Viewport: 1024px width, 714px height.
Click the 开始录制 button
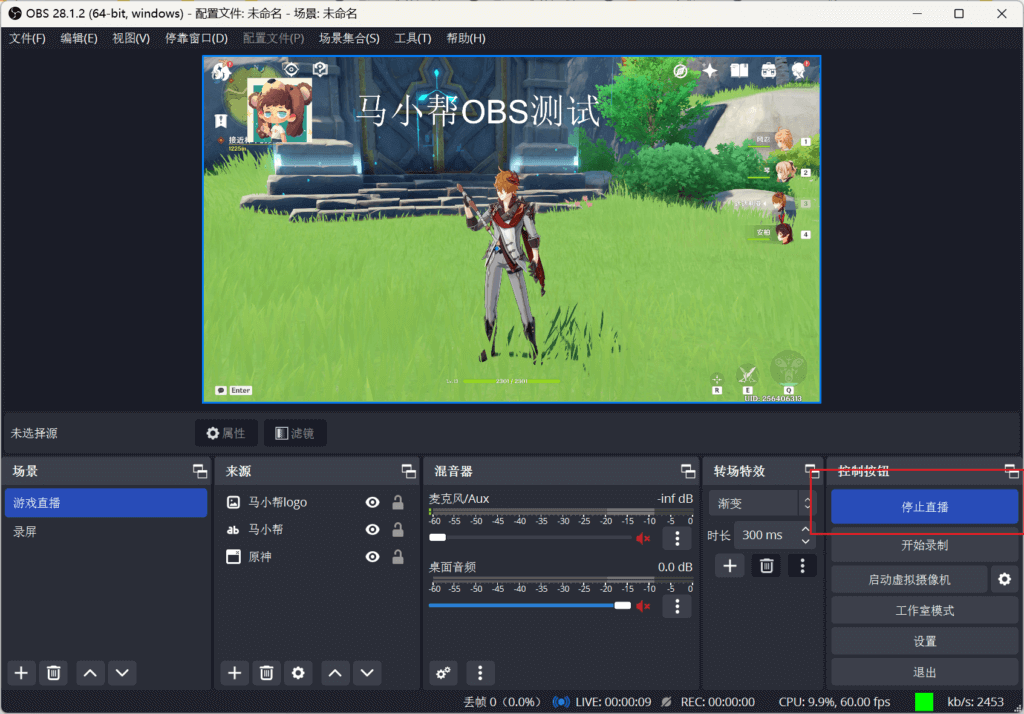click(924, 546)
